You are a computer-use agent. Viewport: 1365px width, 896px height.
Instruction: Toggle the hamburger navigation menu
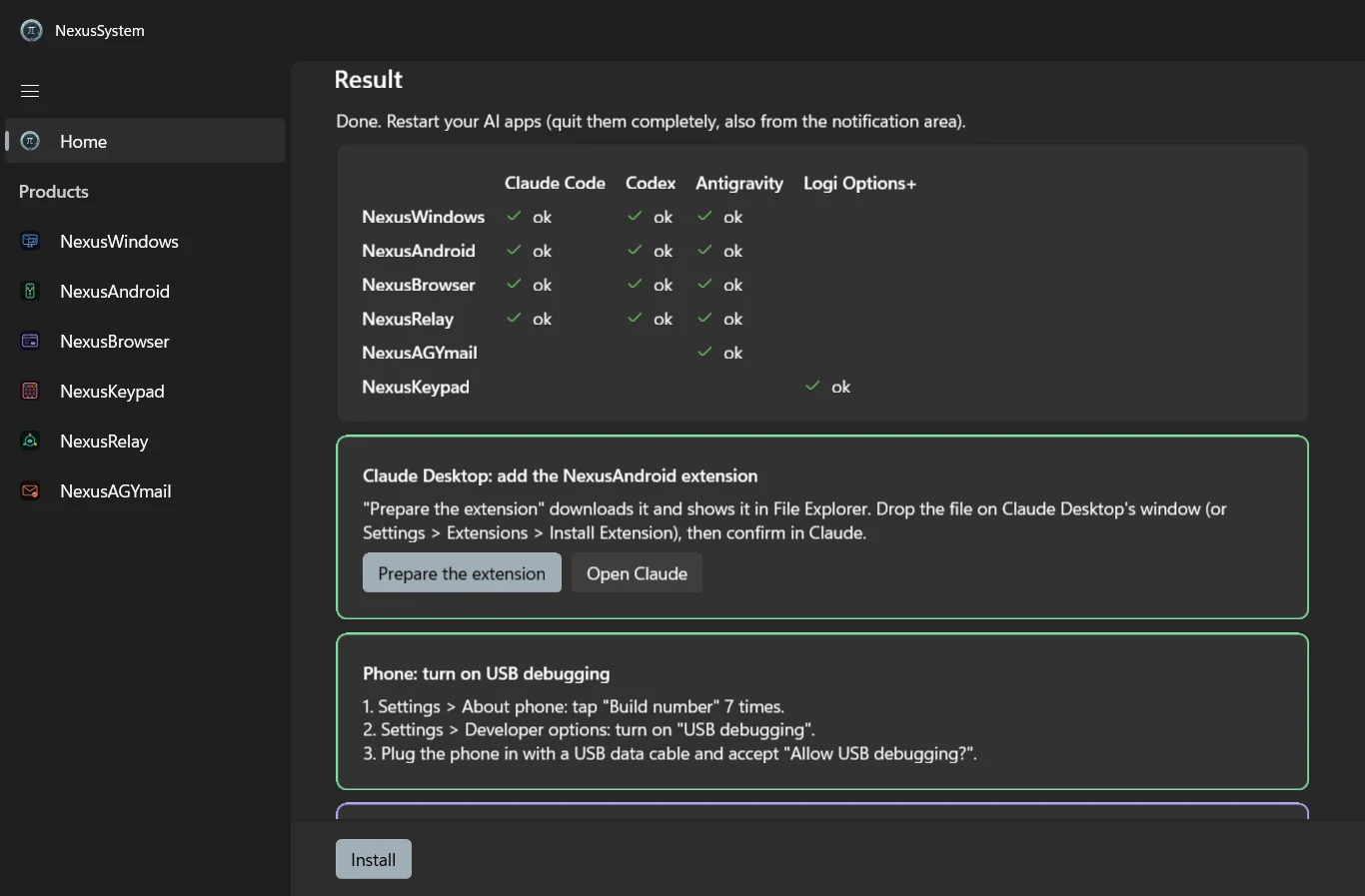[x=30, y=91]
